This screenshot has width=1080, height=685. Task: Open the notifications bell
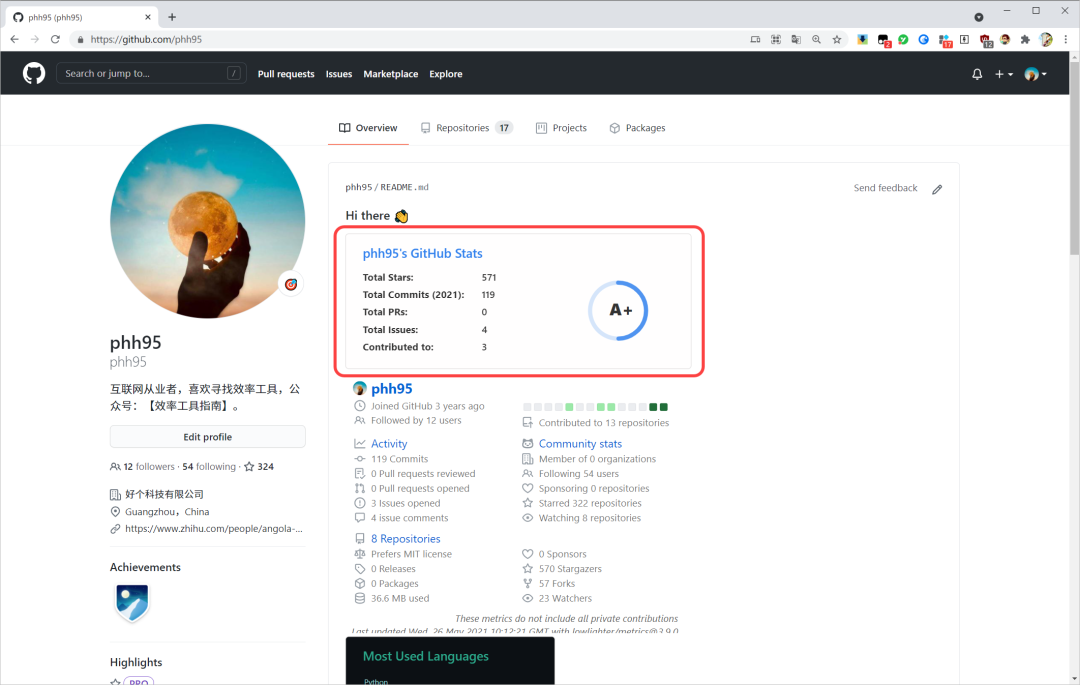(x=977, y=74)
